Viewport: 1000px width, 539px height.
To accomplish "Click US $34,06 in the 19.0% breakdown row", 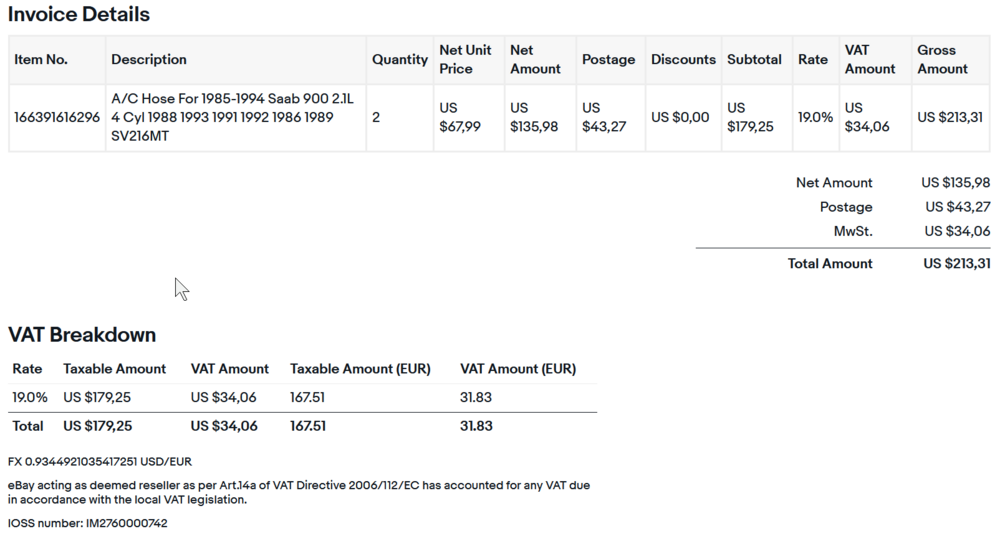I will click(223, 397).
